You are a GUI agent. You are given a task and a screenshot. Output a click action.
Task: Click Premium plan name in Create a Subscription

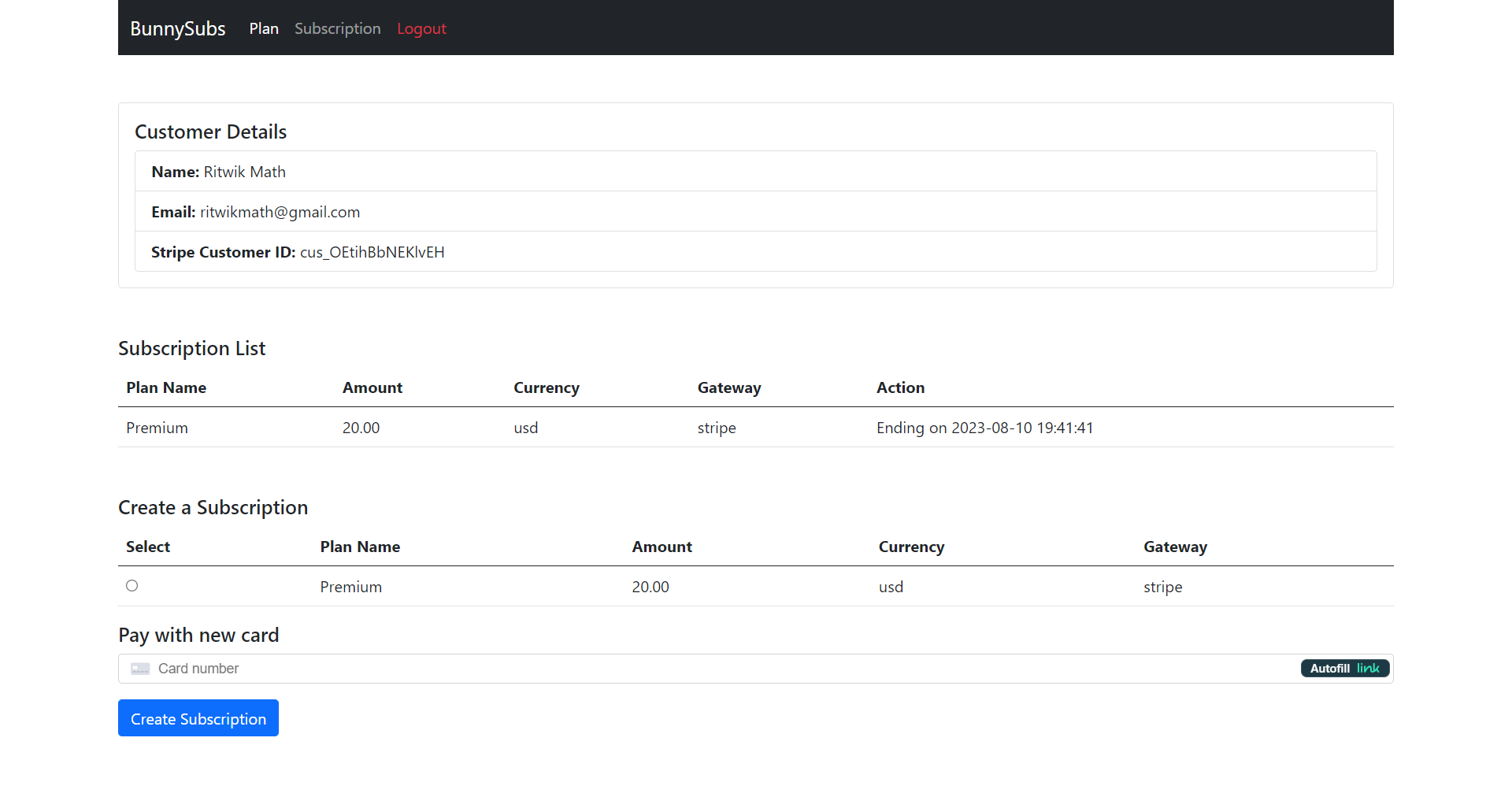[x=350, y=587]
